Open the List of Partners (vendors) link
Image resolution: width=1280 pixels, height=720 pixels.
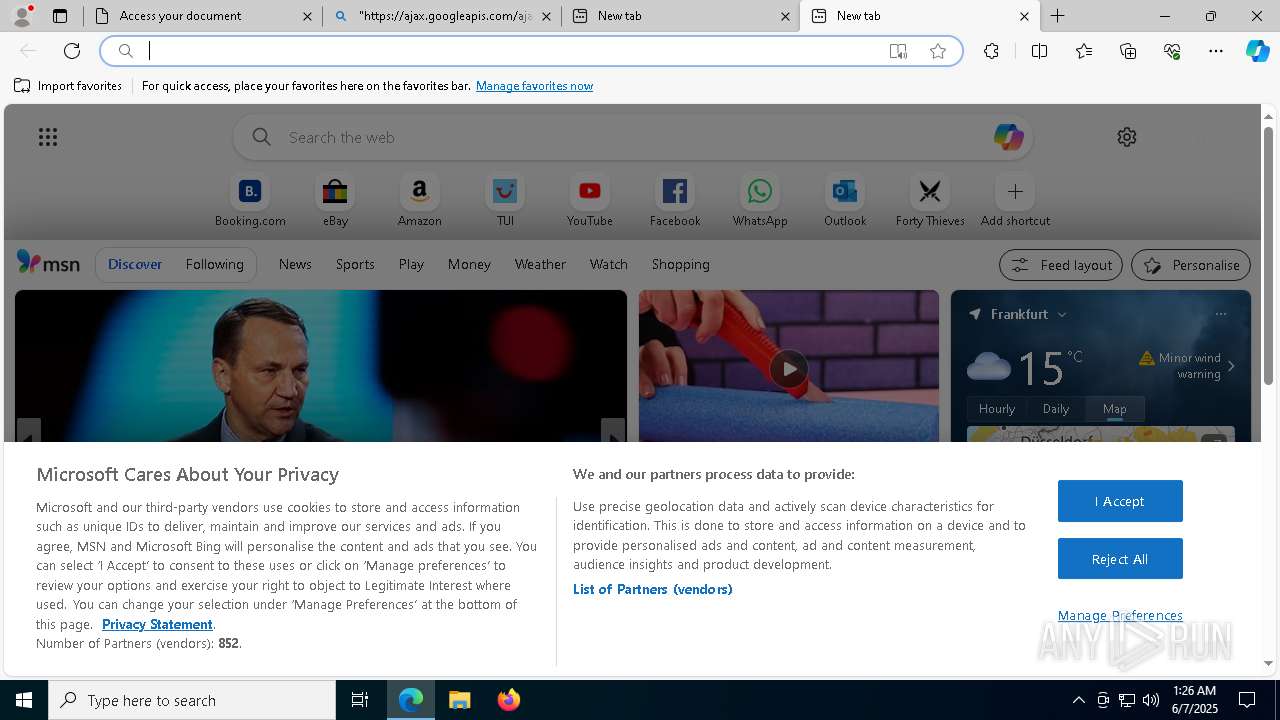point(653,589)
